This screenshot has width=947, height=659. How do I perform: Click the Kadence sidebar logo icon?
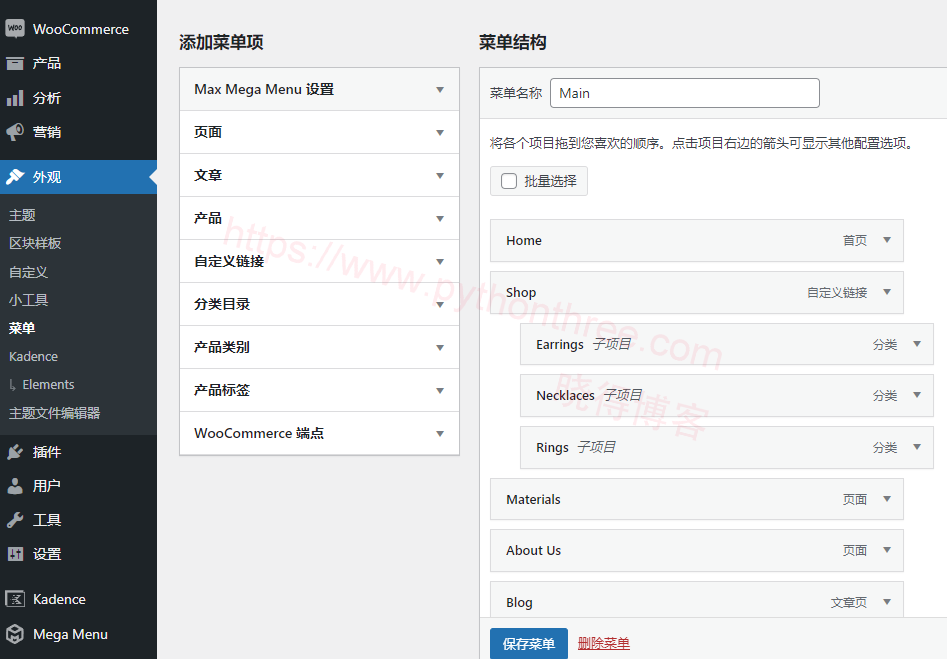pos(15,599)
